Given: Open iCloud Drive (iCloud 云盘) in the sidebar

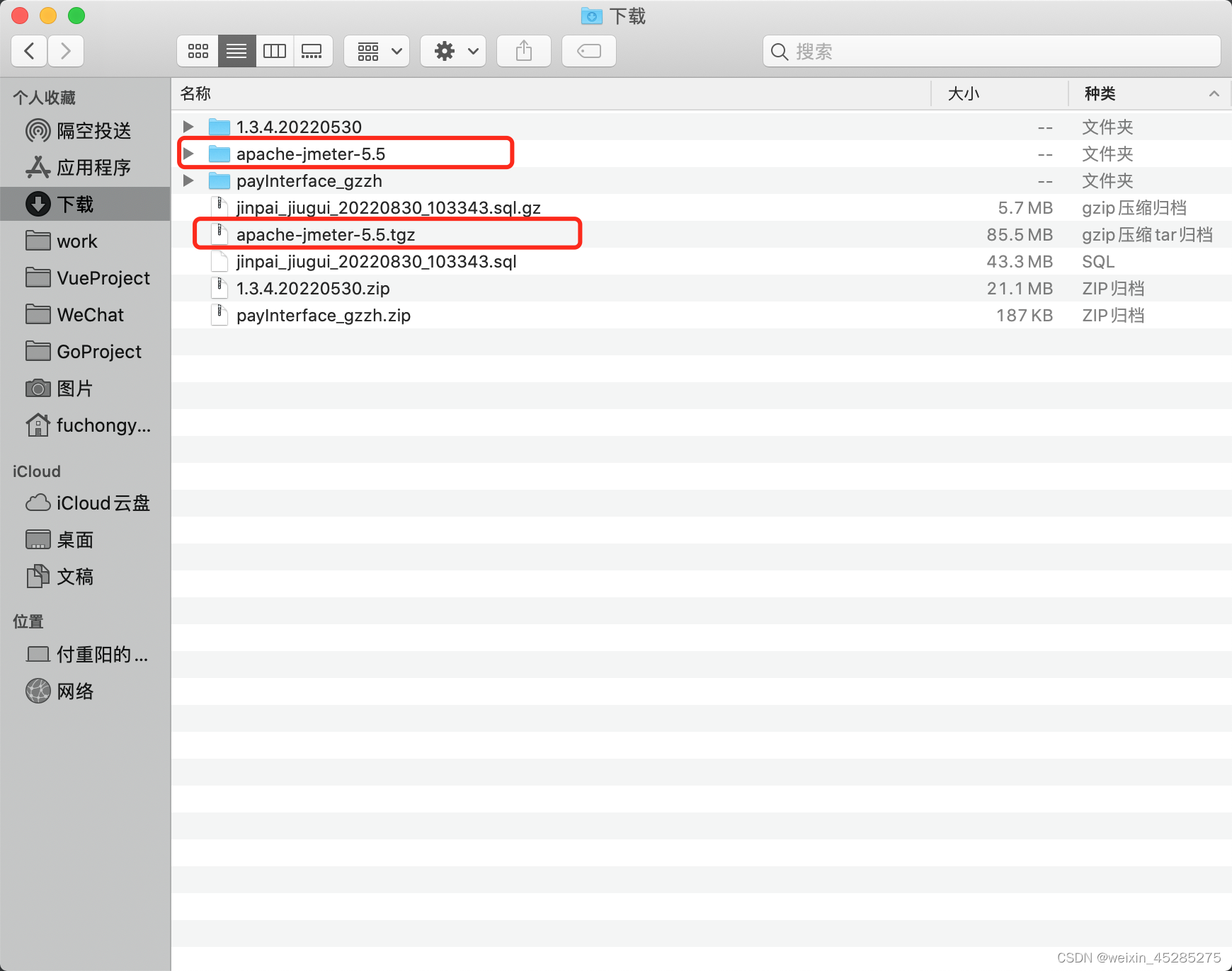Looking at the screenshot, I should point(85,503).
